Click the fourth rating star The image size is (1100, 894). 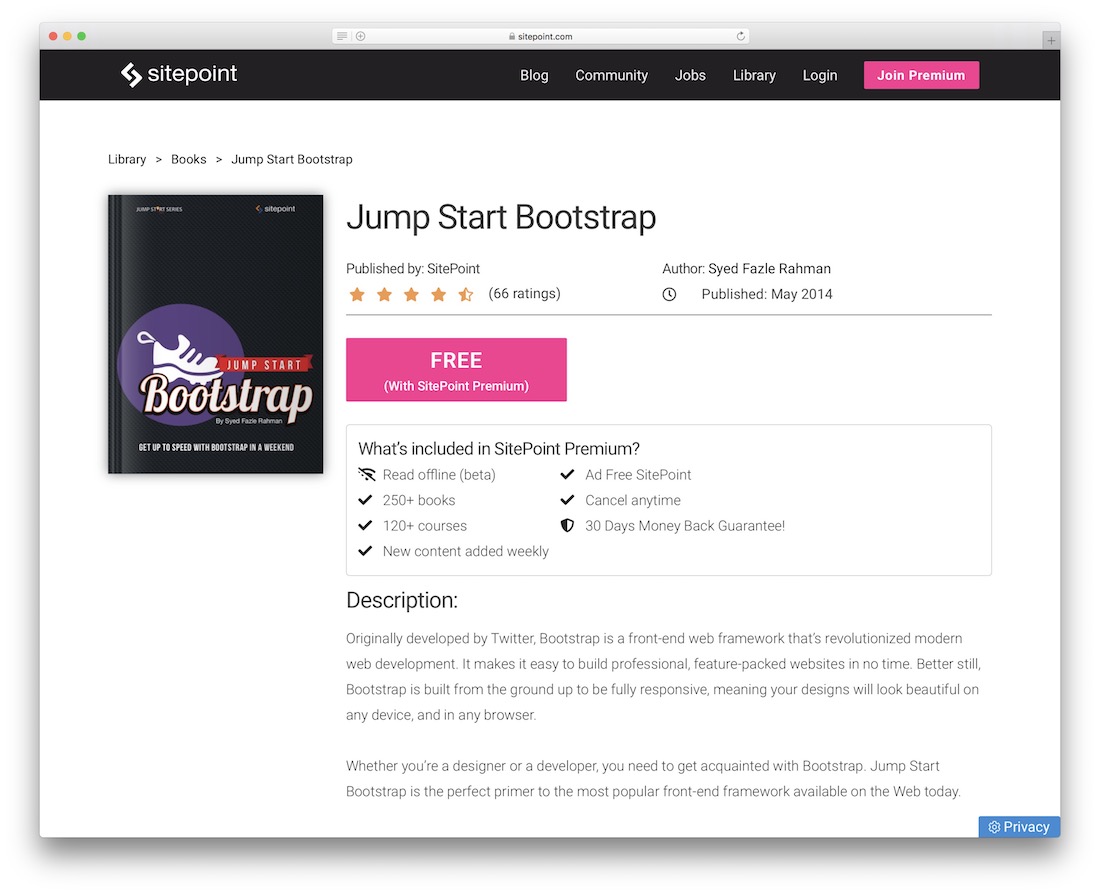pyautogui.click(x=438, y=294)
